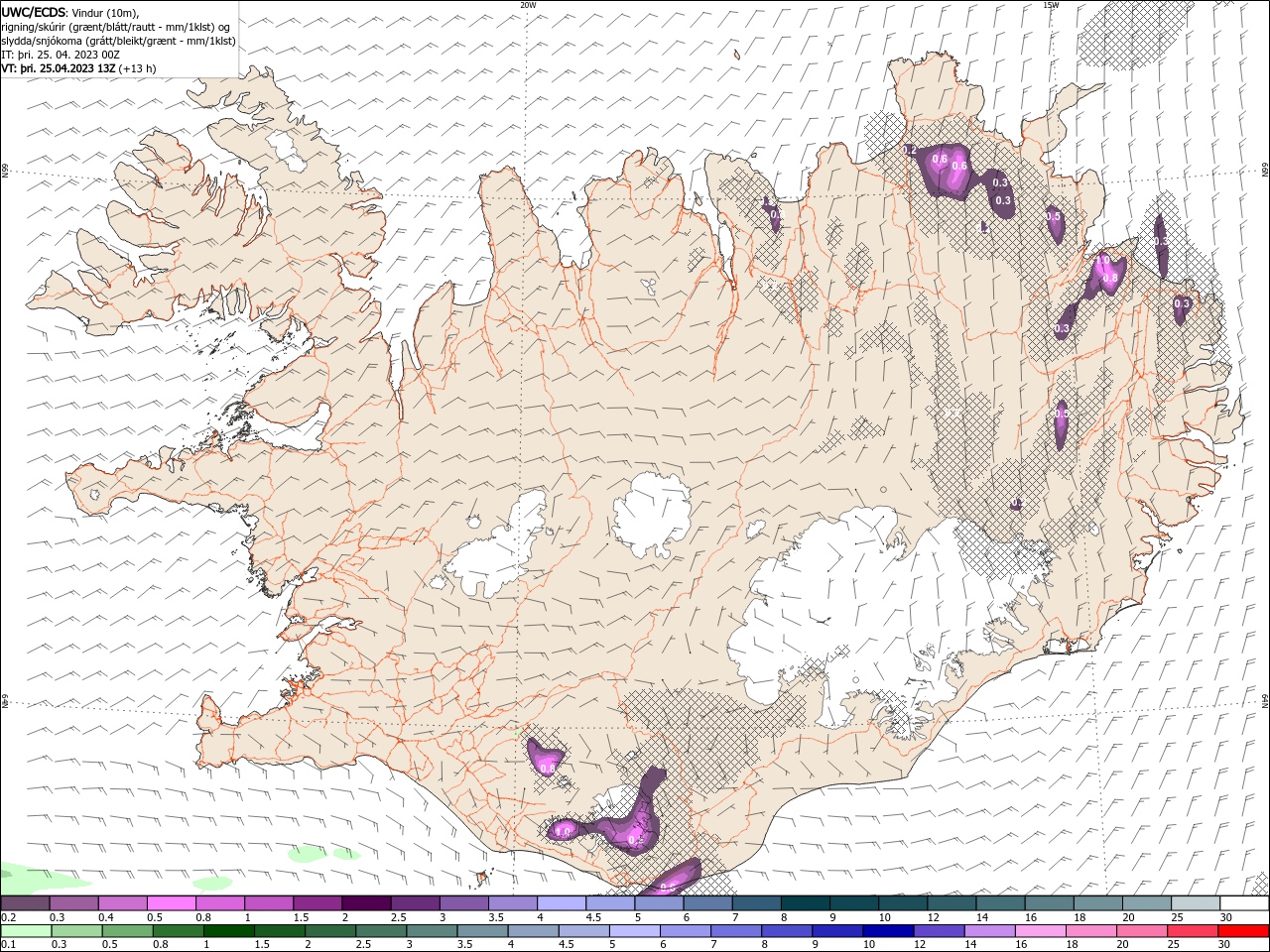The height and width of the screenshot is (952, 1270).
Task: Select the violet 12 swatch in lower legend row
Action: (939, 931)
